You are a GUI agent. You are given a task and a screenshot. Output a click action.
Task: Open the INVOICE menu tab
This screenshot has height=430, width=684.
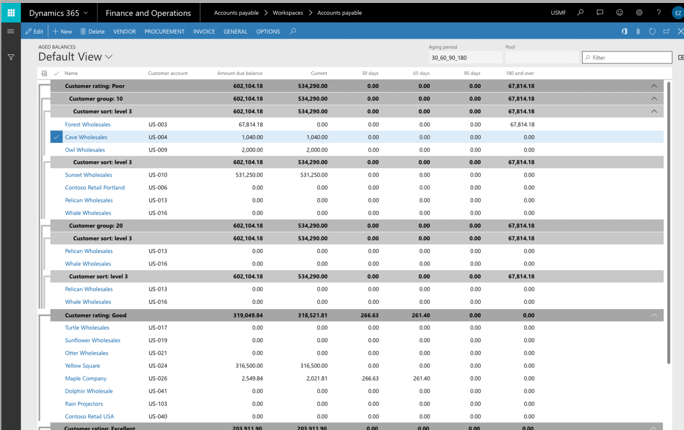tap(204, 31)
